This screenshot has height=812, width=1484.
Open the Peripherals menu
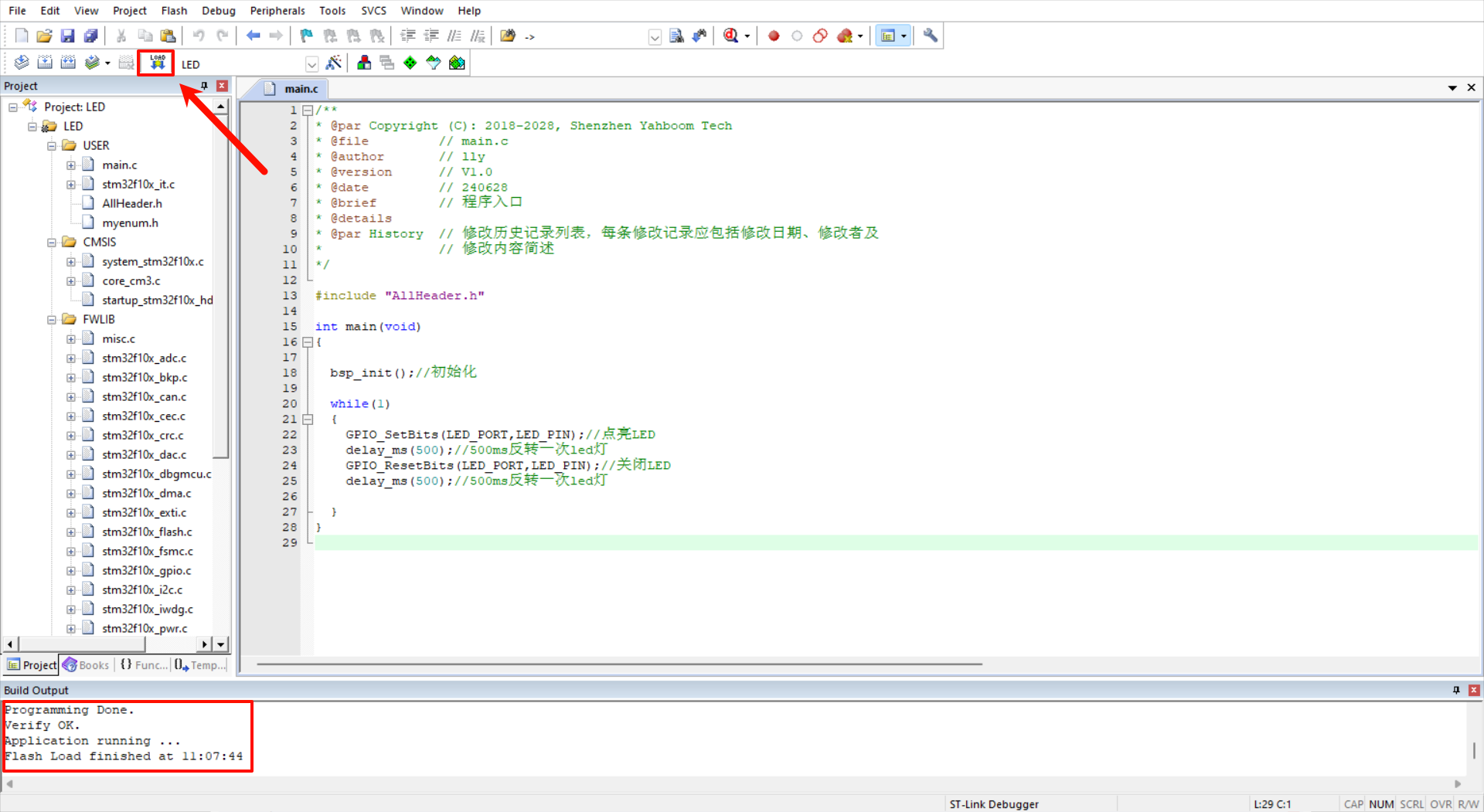pyautogui.click(x=277, y=11)
